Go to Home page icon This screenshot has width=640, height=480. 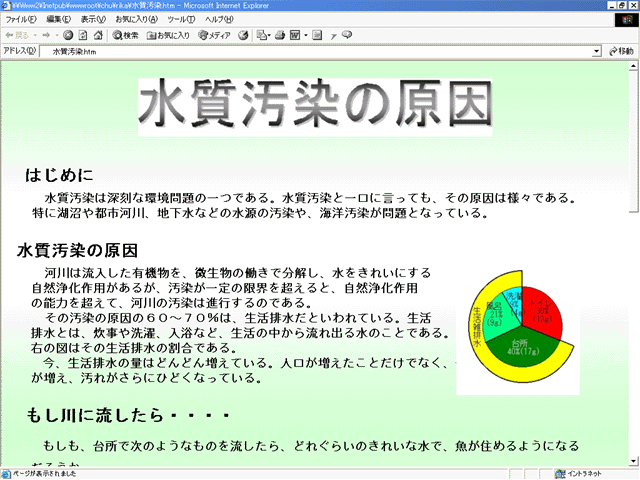click(98, 35)
